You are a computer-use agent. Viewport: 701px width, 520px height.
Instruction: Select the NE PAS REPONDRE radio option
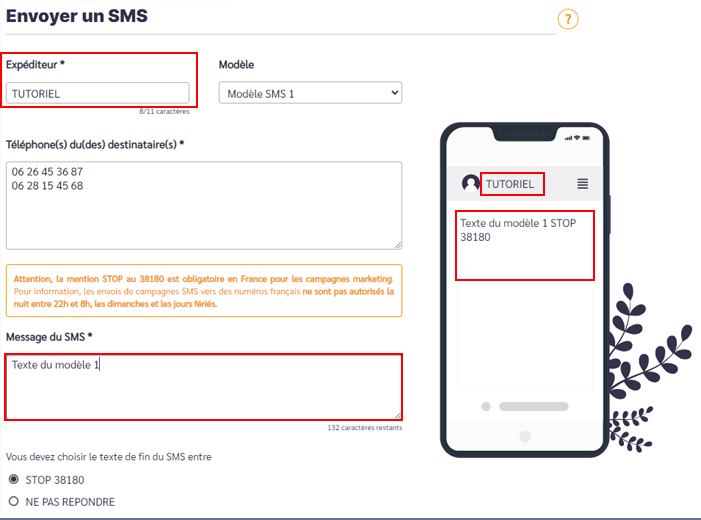[14, 501]
